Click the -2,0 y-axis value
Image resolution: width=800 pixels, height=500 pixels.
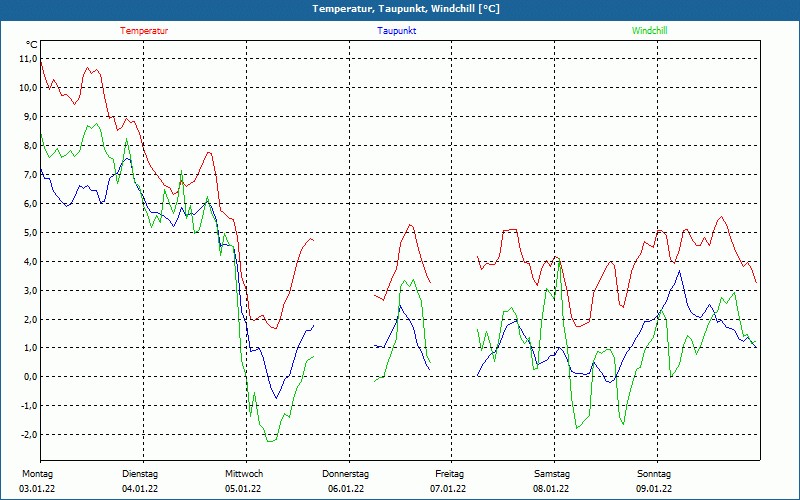click(29, 435)
